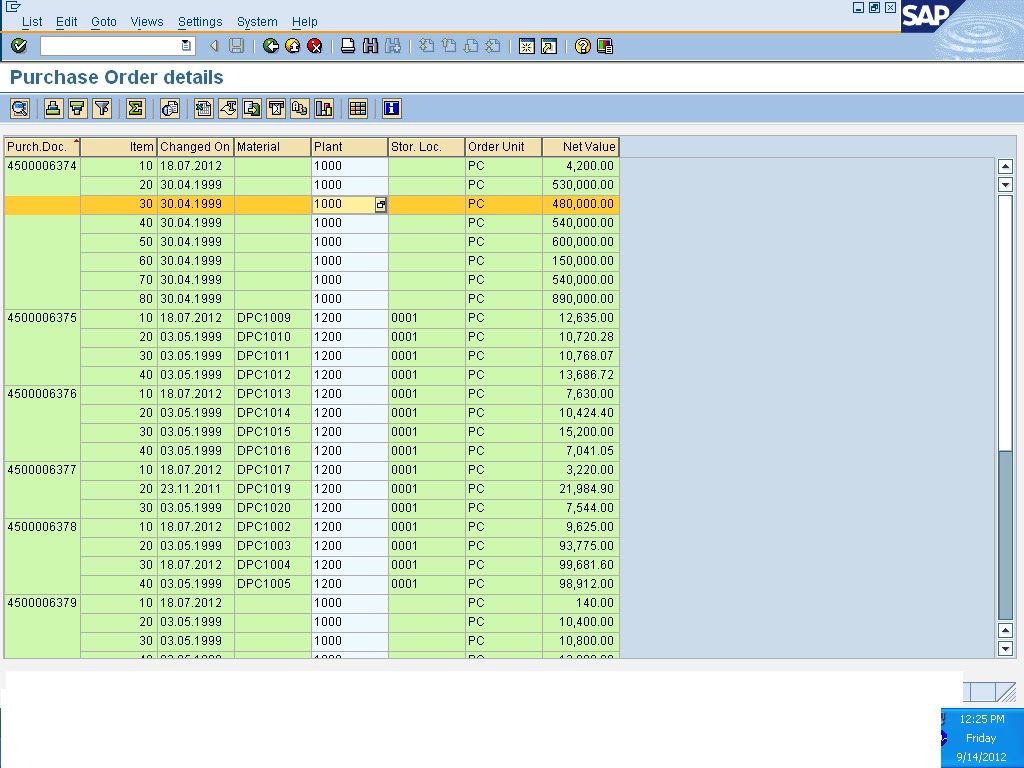
Task: Select the Plant column header
Action: tap(349, 147)
